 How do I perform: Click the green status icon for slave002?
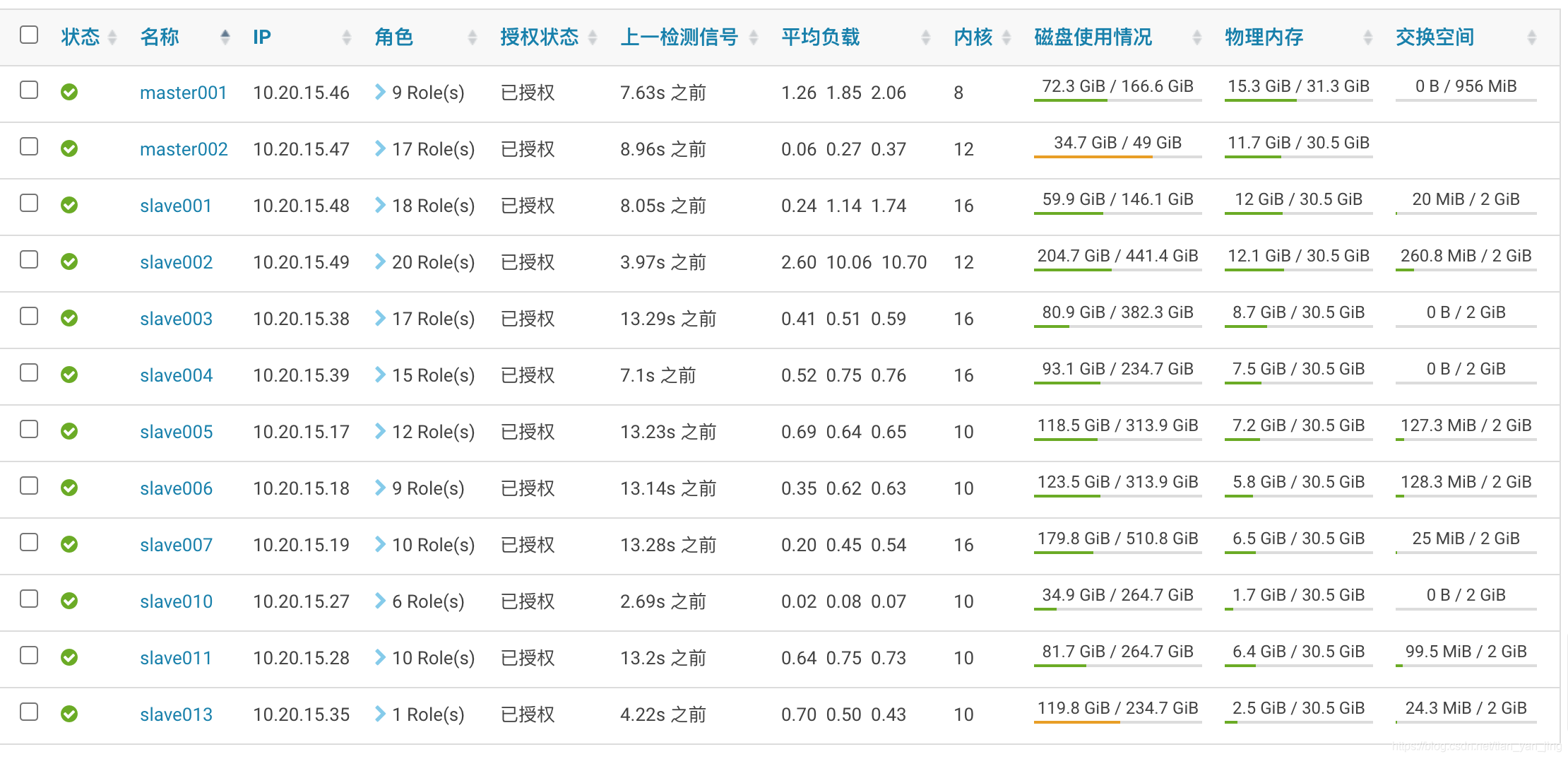(x=69, y=261)
